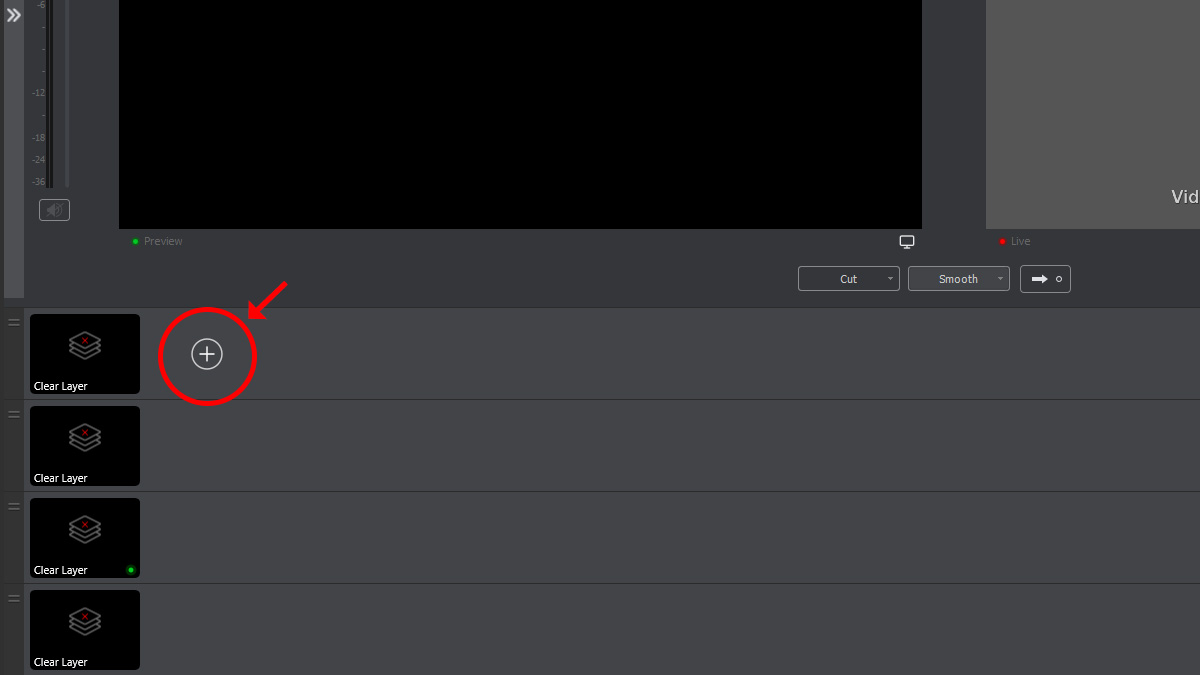Click the audio level meter
The width and height of the screenshot is (1200, 675).
49,94
